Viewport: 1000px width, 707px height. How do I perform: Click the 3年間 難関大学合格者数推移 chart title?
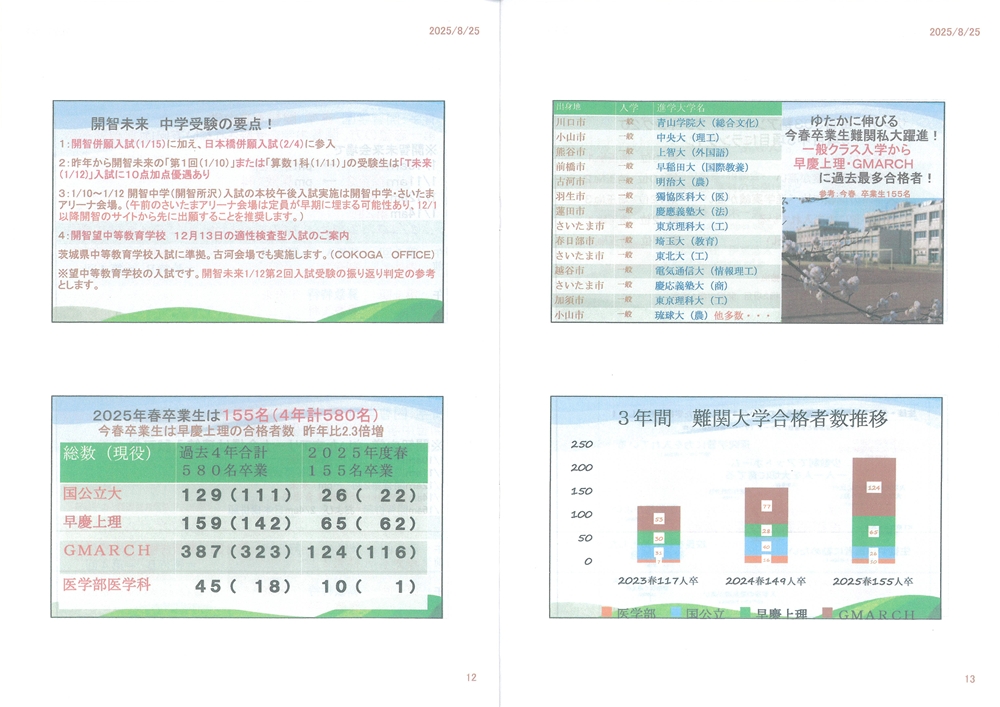coord(753,419)
